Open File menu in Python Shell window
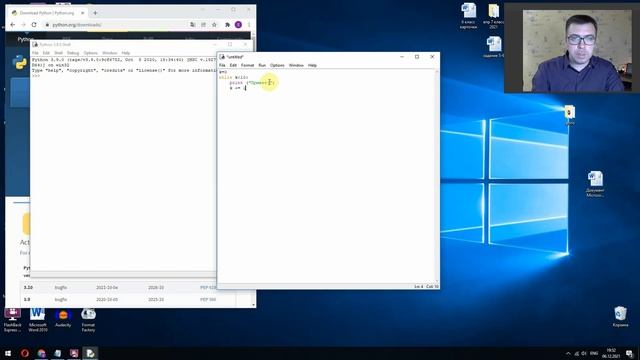 (x=35, y=53)
